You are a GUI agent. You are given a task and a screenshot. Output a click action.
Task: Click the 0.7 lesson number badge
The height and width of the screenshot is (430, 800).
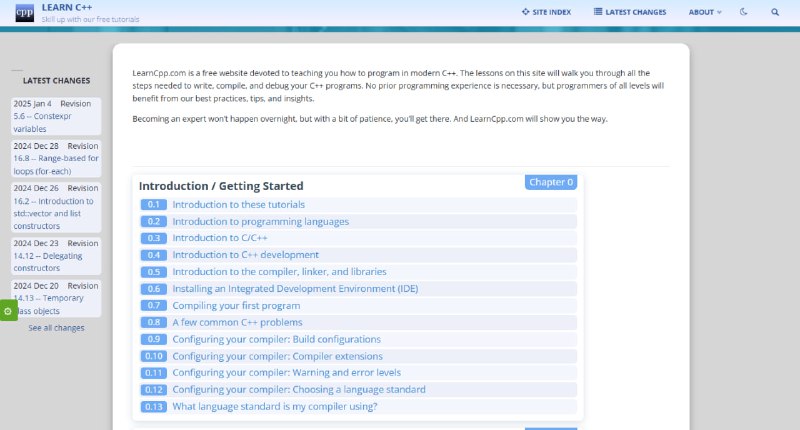[x=154, y=306]
